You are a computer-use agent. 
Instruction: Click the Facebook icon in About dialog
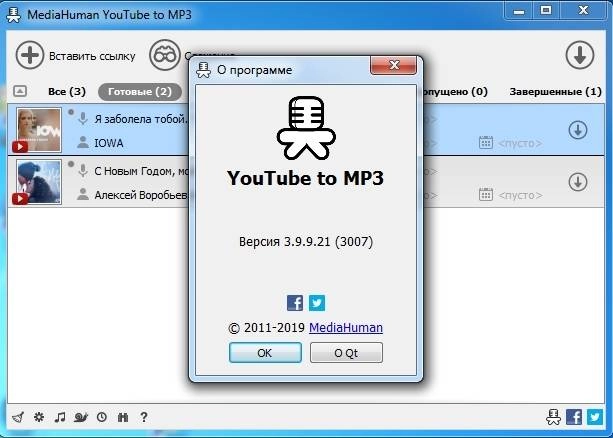(295, 303)
